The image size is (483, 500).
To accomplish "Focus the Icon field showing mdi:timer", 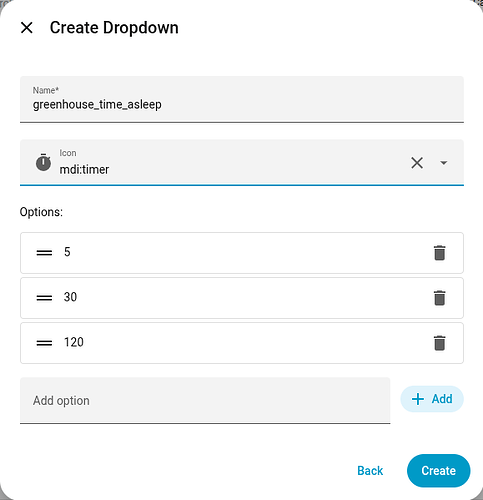I will point(230,163).
